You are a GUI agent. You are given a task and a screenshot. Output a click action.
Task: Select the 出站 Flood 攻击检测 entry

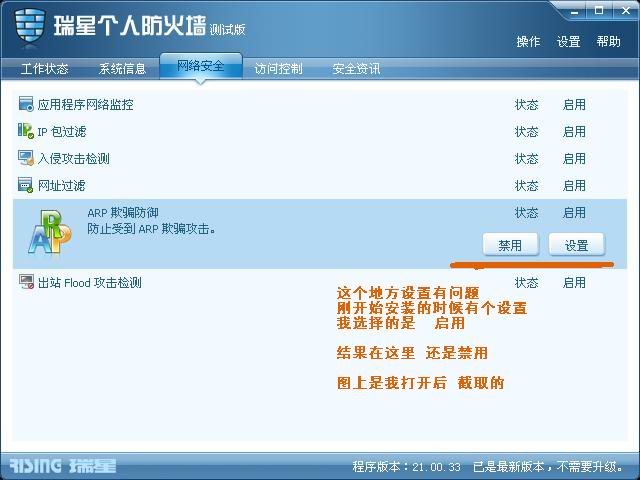[320, 282]
